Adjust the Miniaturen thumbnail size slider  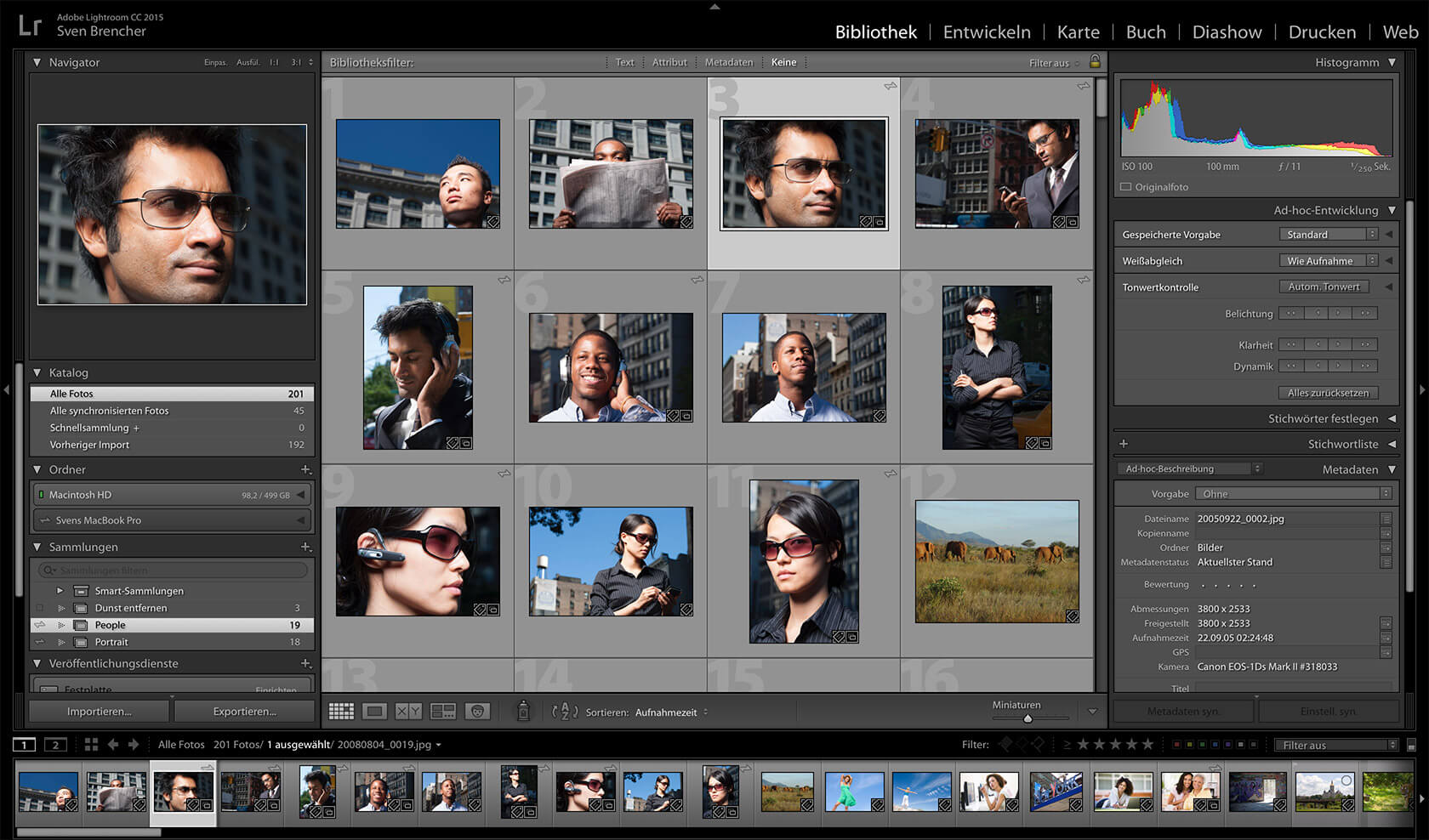[x=1028, y=718]
